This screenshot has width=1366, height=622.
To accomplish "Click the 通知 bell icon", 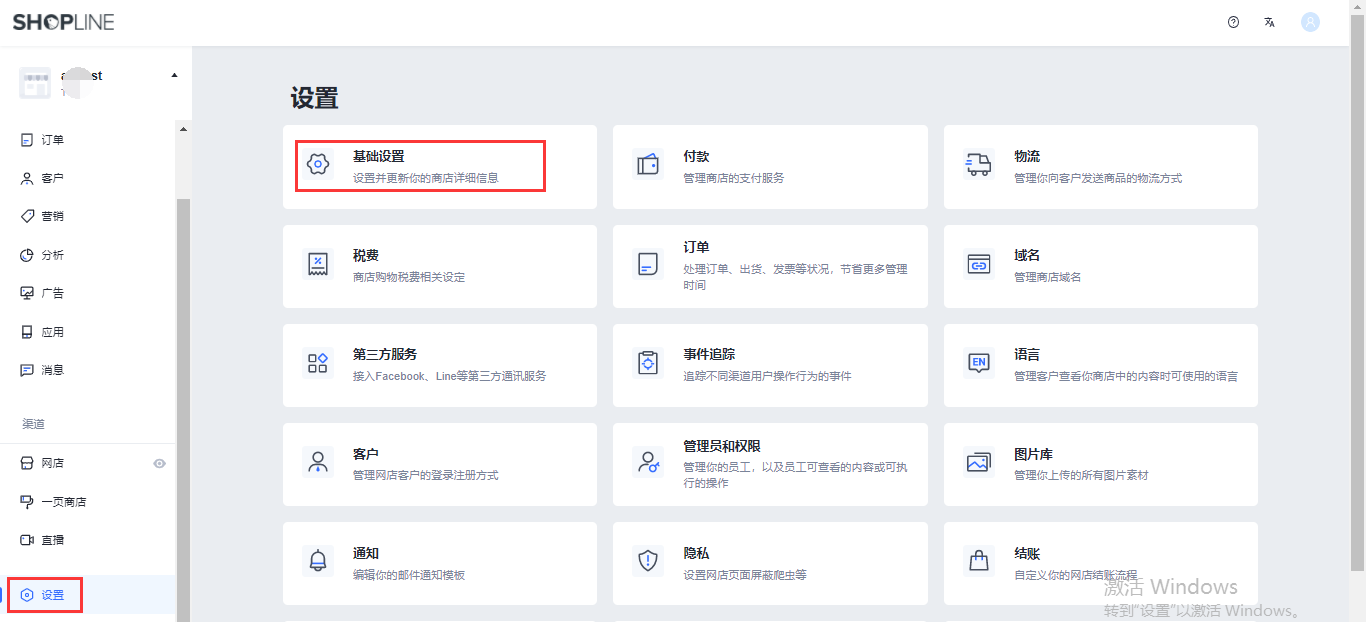I will [x=318, y=561].
